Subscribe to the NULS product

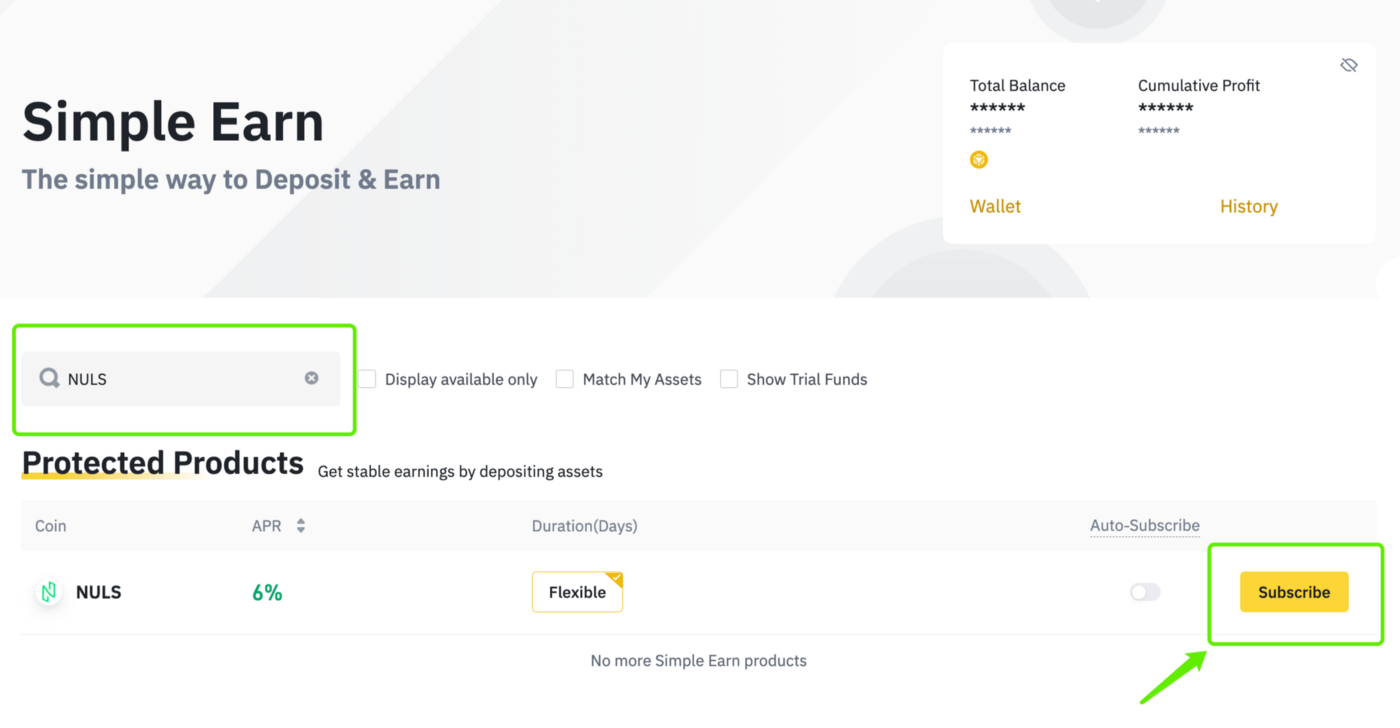pos(1294,592)
